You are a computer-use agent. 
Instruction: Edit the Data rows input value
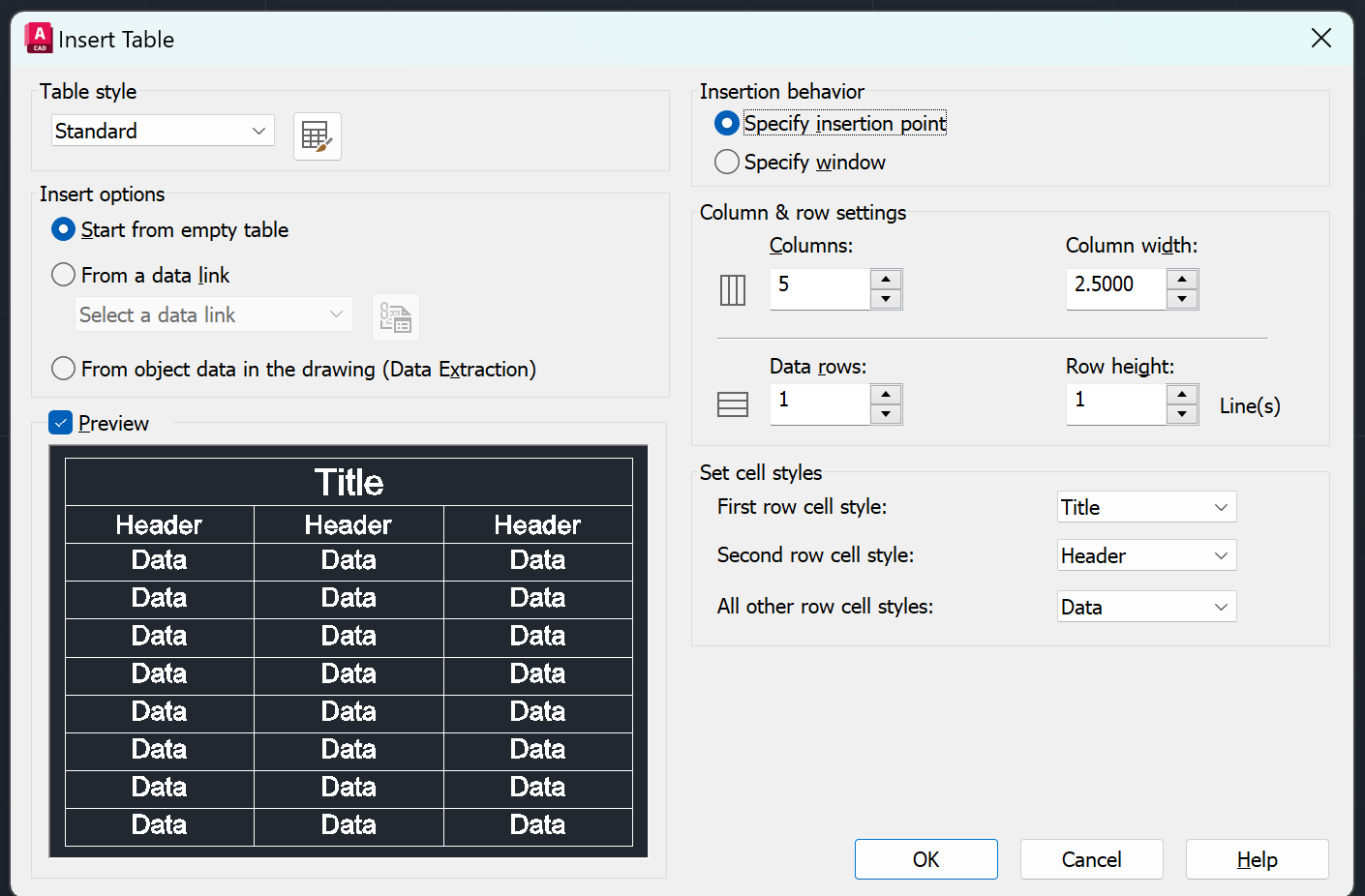[819, 403]
